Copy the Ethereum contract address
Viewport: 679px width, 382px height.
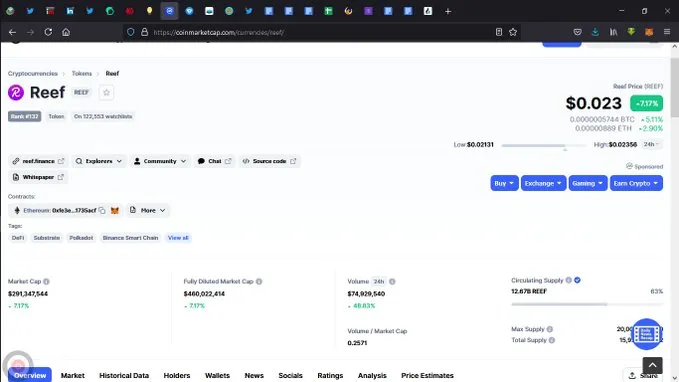[102, 210]
